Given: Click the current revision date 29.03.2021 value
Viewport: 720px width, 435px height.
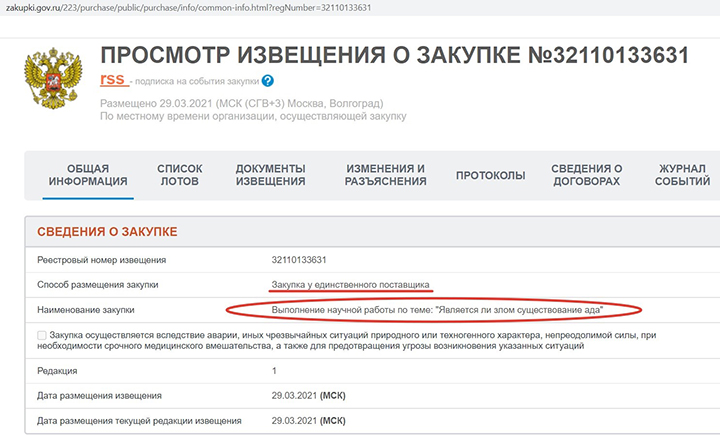Looking at the screenshot, I should [x=308, y=421].
